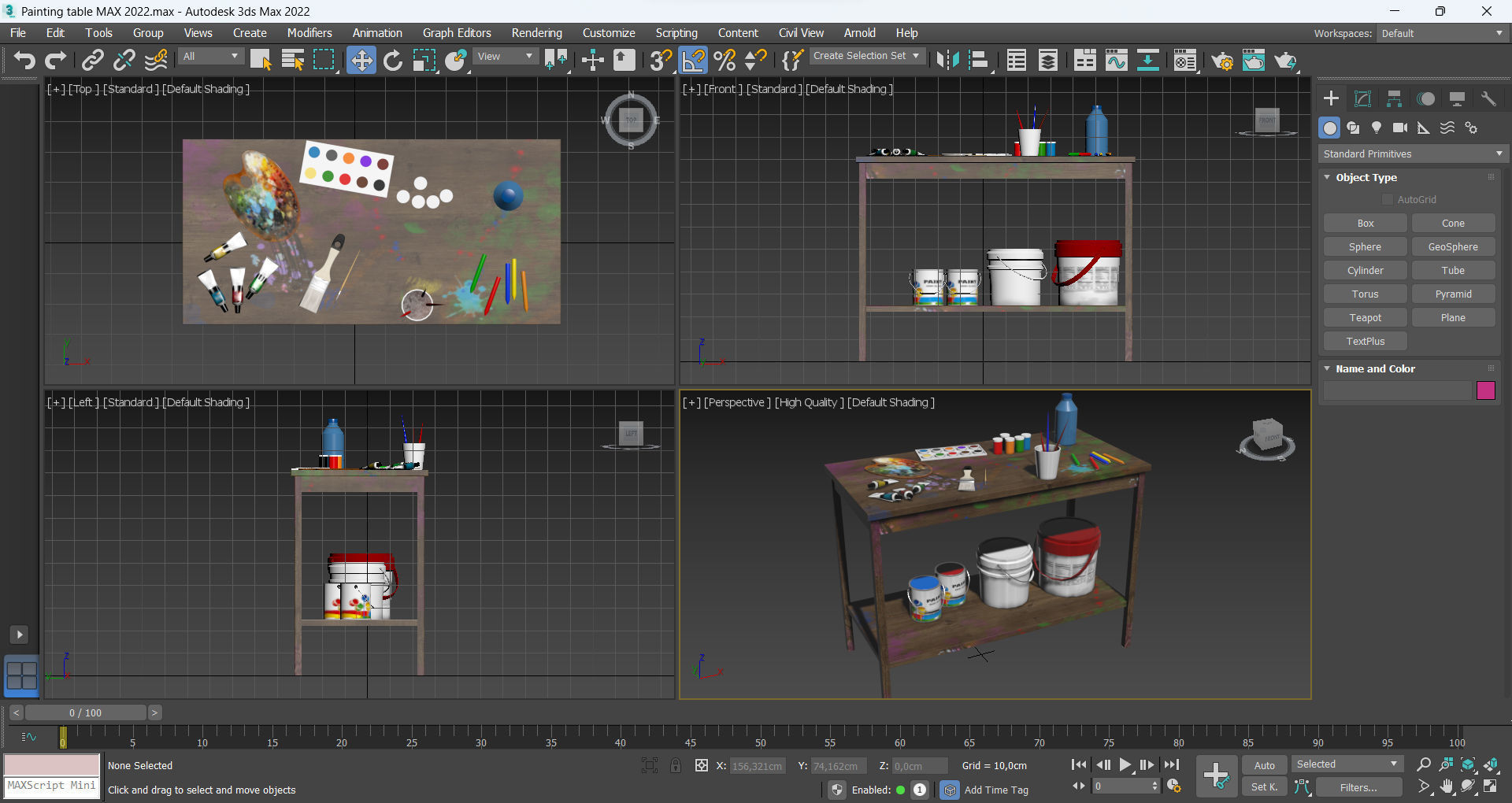This screenshot has height=803, width=1512.
Task: Click frame 50 on the timeline ruler
Action: pyautogui.click(x=761, y=738)
